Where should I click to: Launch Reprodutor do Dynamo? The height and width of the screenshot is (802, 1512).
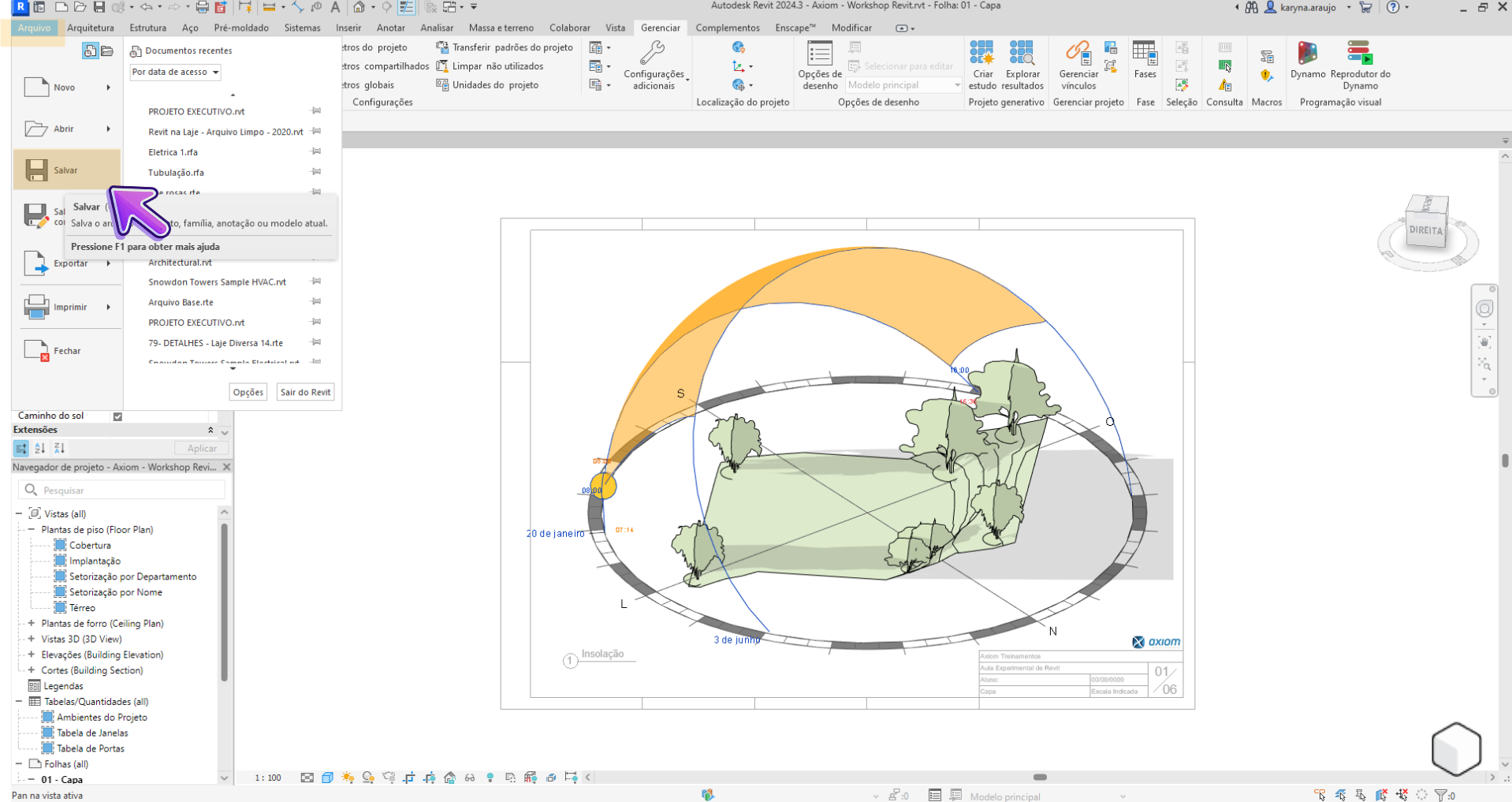coord(1360,65)
